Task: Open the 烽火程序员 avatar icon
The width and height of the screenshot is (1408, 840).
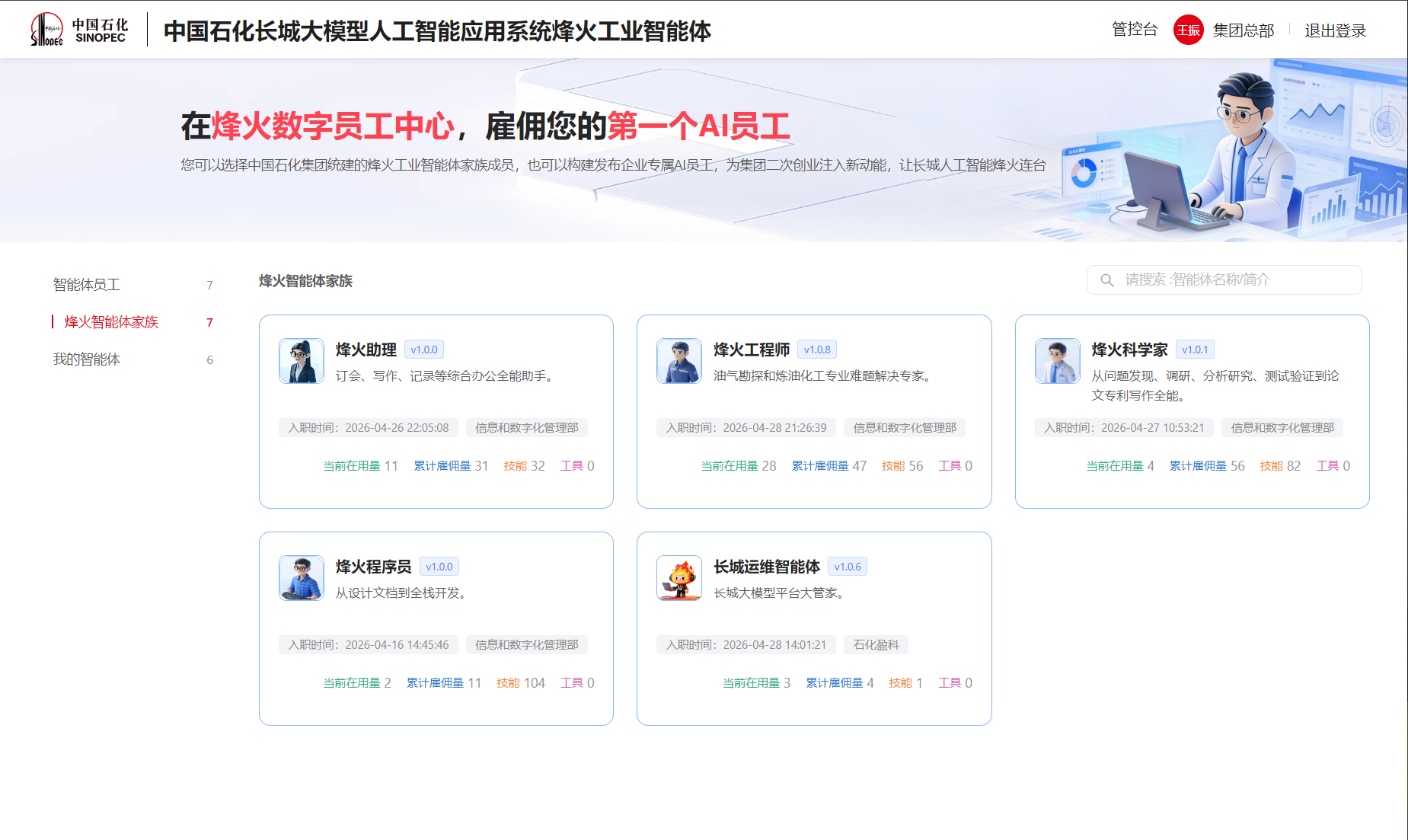Action: point(301,578)
